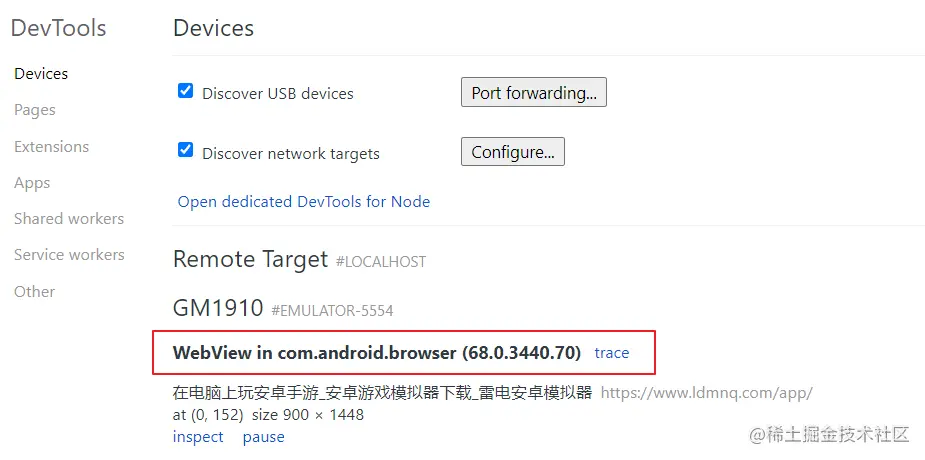Open dedicated DevTools for Node link
925x460 pixels.
click(x=304, y=202)
